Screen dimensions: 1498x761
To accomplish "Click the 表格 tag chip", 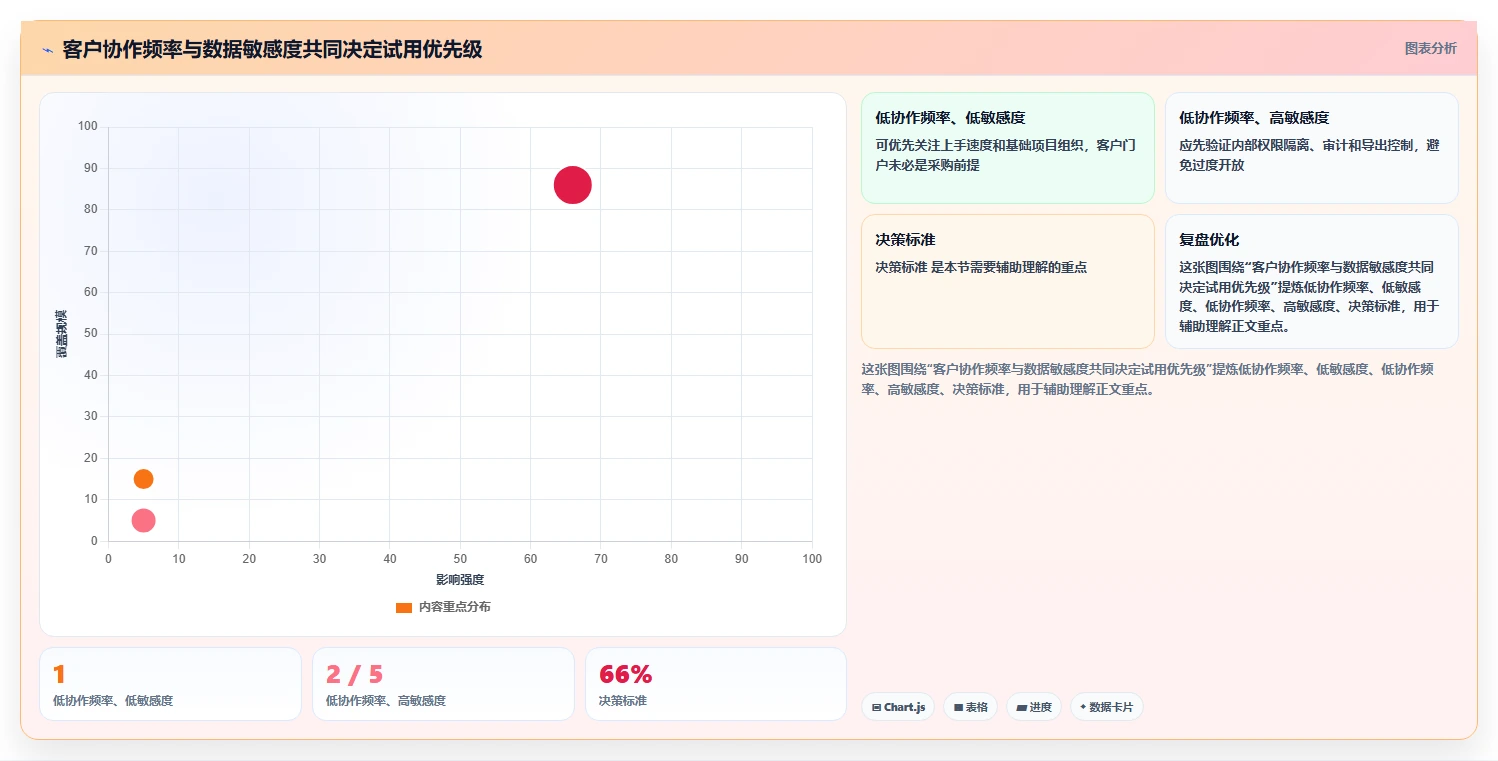I will [x=970, y=707].
